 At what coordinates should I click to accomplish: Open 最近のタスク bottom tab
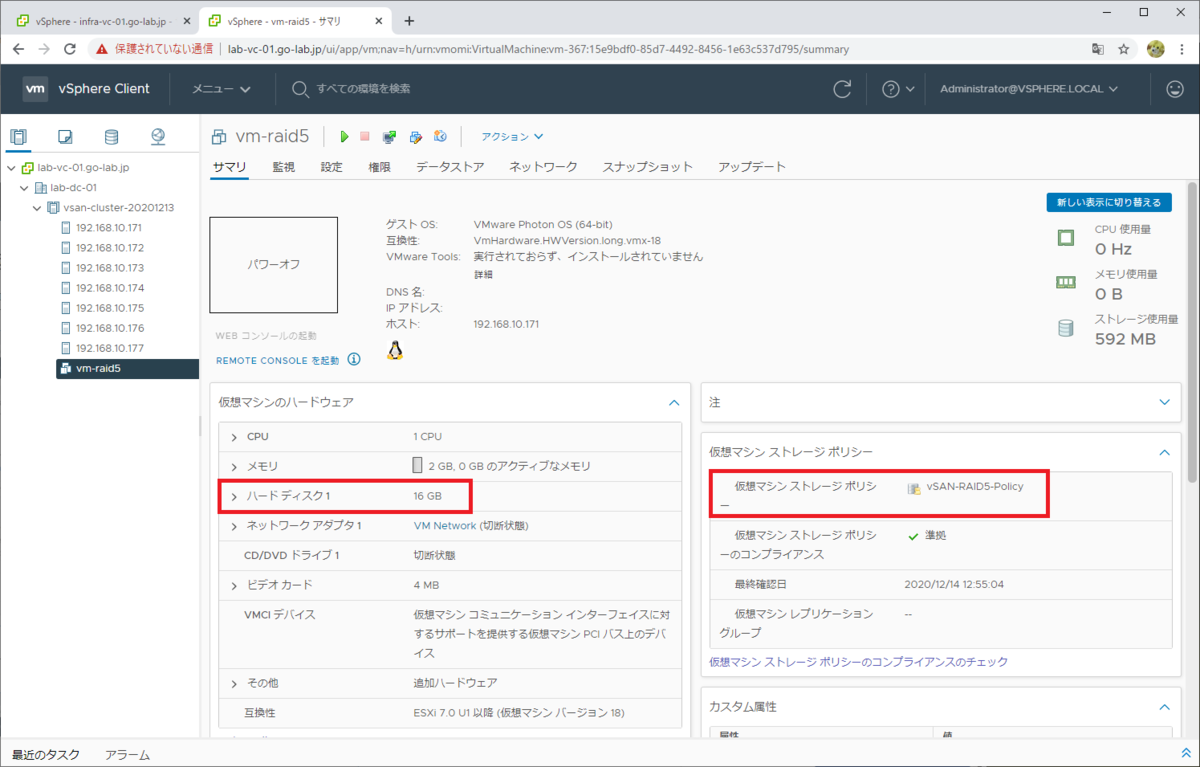click(45, 755)
